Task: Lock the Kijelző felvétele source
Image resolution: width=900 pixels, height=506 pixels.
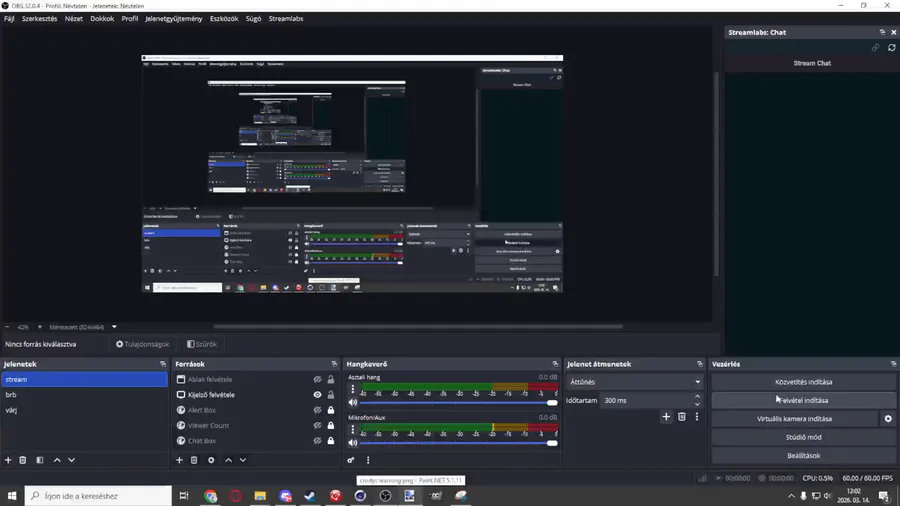Action: tap(331, 395)
